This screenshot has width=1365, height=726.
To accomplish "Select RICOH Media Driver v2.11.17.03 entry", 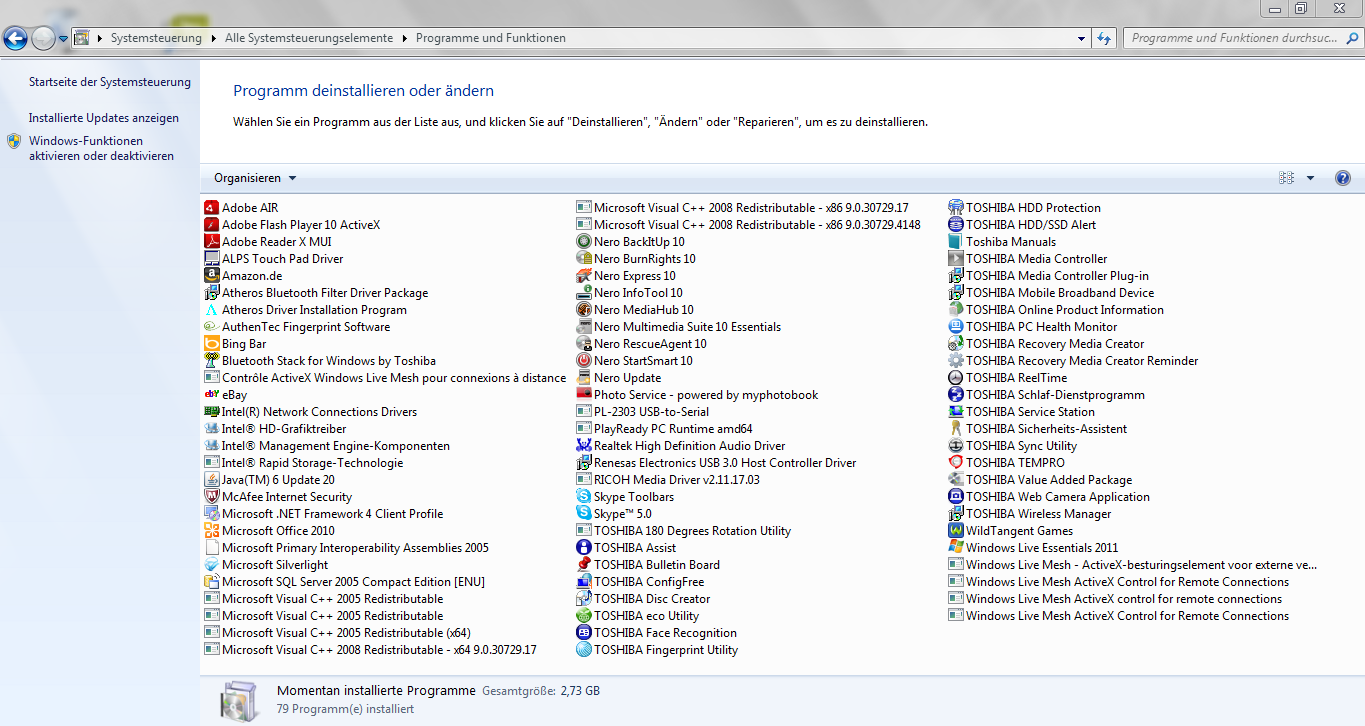I will click(668, 480).
